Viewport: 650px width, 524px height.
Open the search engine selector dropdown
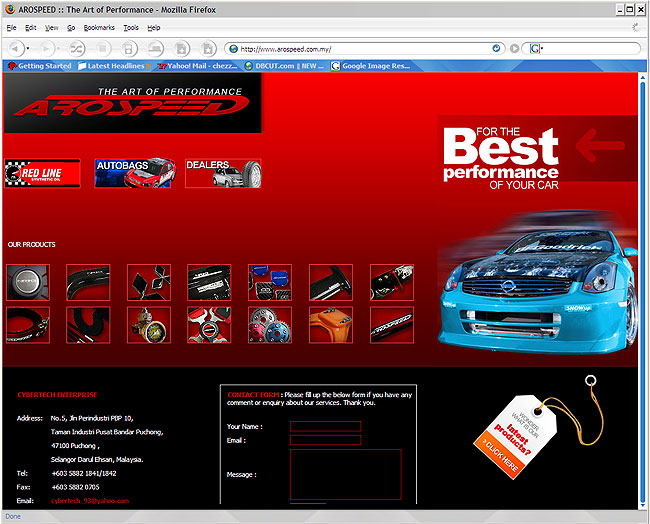535,48
